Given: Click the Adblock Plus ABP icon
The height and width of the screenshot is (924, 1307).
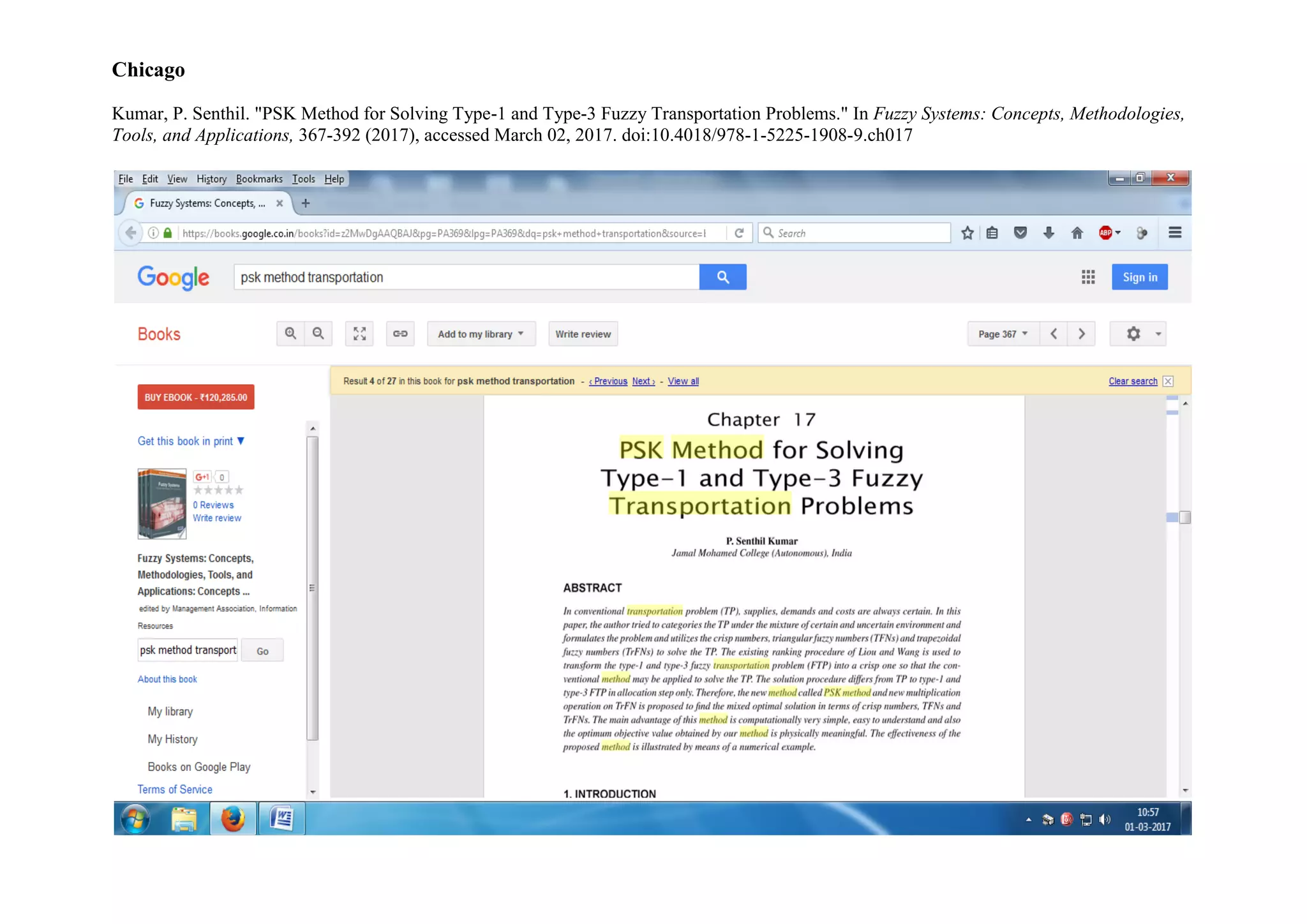Looking at the screenshot, I should 1105,233.
